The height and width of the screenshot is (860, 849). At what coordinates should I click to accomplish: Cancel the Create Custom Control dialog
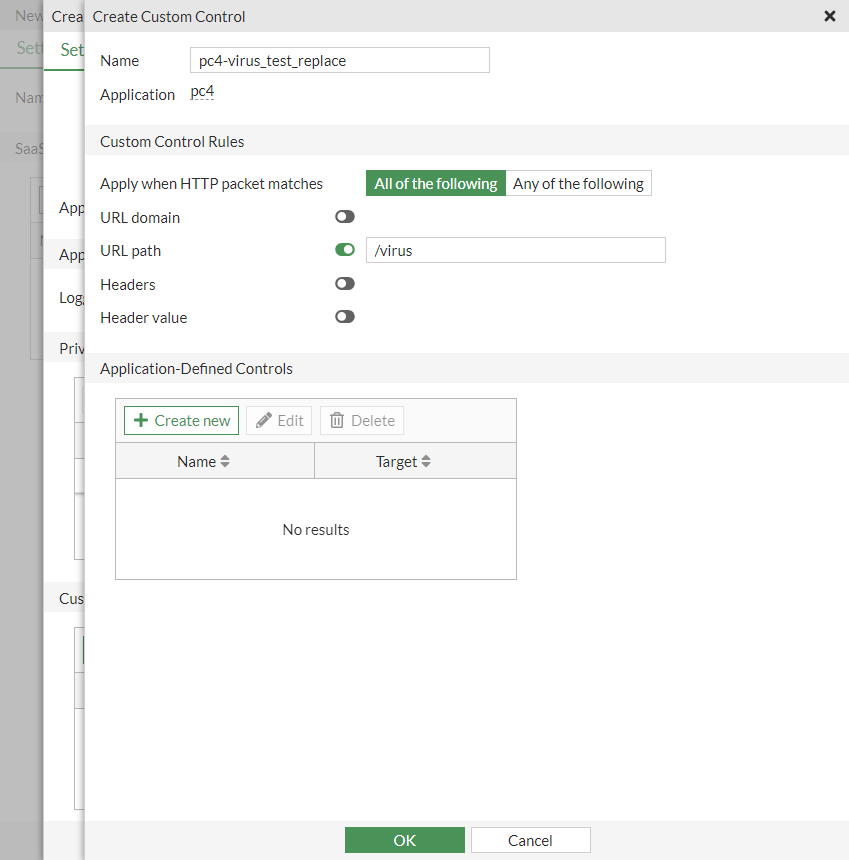click(530, 839)
